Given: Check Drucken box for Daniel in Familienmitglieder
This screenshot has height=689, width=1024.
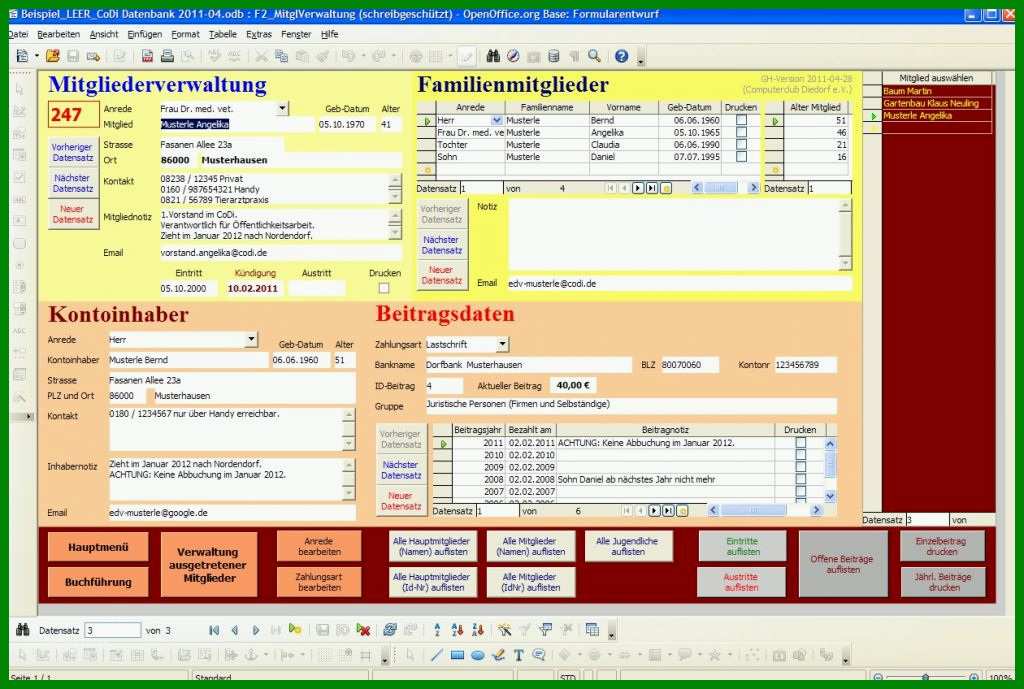Looking at the screenshot, I should [741, 157].
